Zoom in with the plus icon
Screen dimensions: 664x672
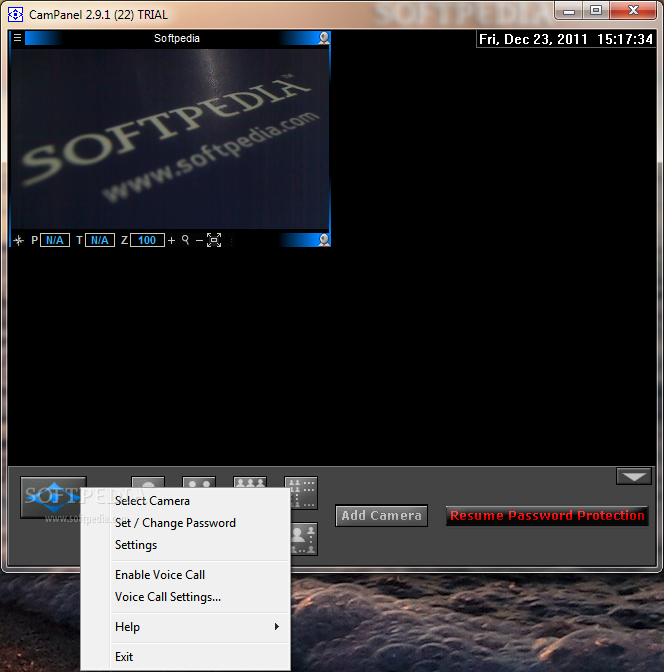[x=171, y=240]
